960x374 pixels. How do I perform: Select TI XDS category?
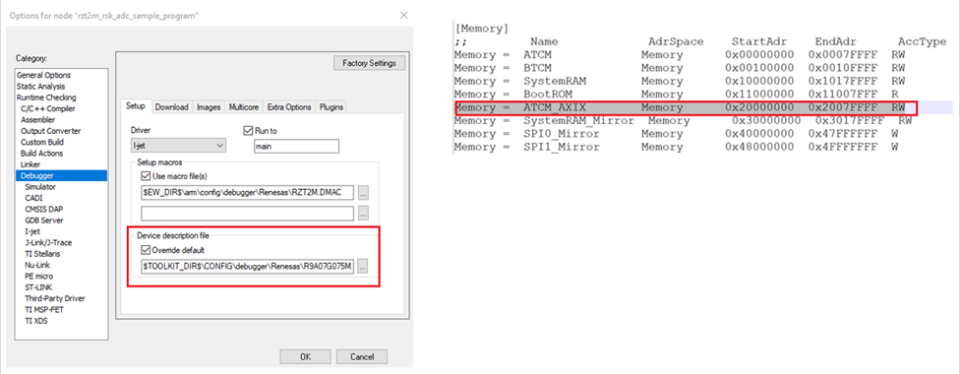tap(36, 320)
